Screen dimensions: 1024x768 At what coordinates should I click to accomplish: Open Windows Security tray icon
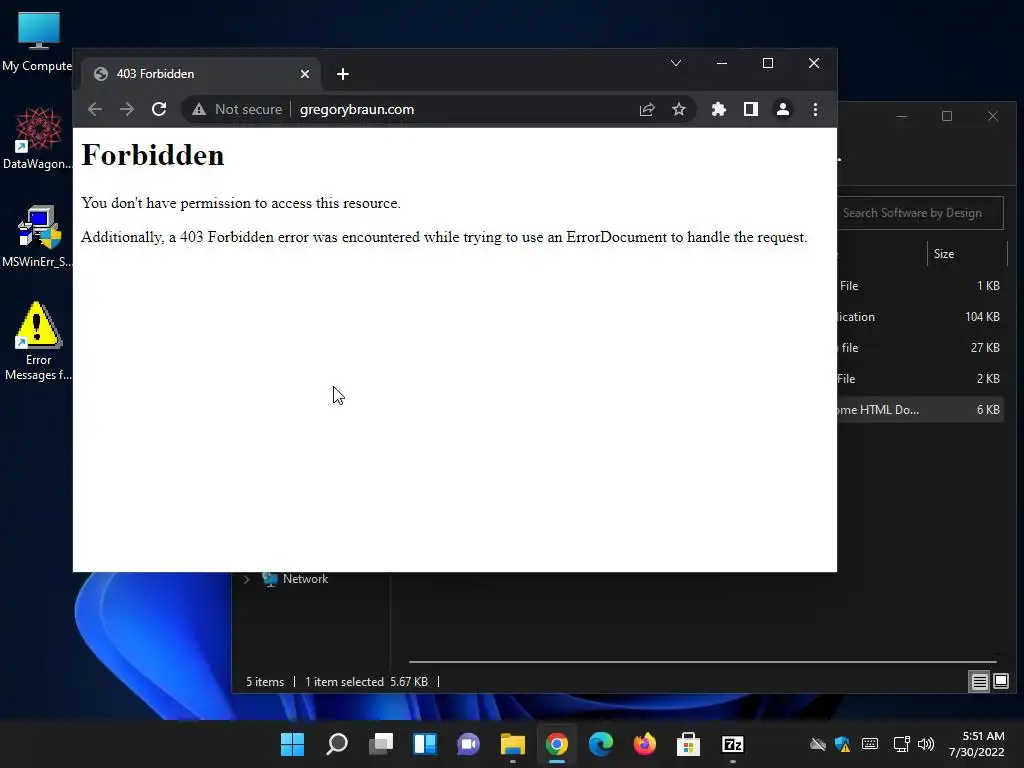coord(842,744)
